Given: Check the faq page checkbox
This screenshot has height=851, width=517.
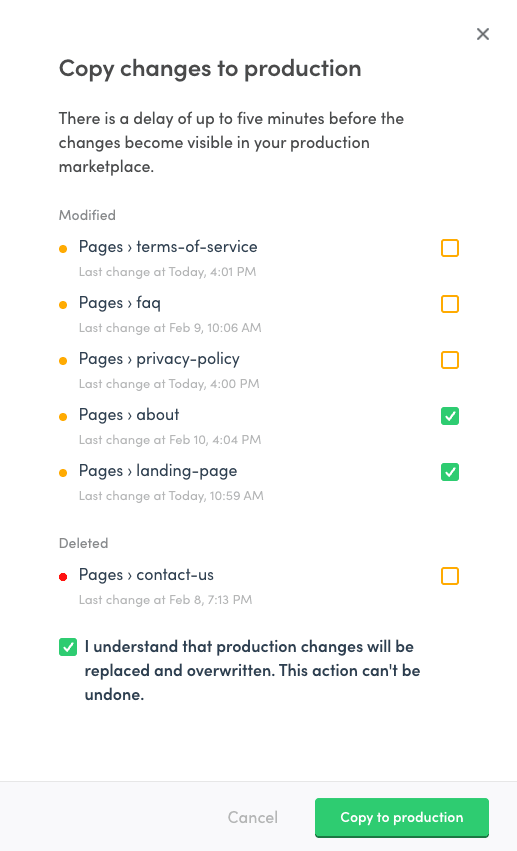Looking at the screenshot, I should pos(450,304).
